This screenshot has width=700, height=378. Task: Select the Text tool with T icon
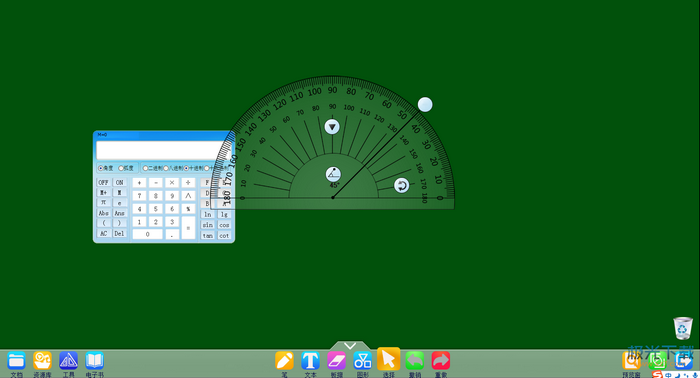point(310,361)
